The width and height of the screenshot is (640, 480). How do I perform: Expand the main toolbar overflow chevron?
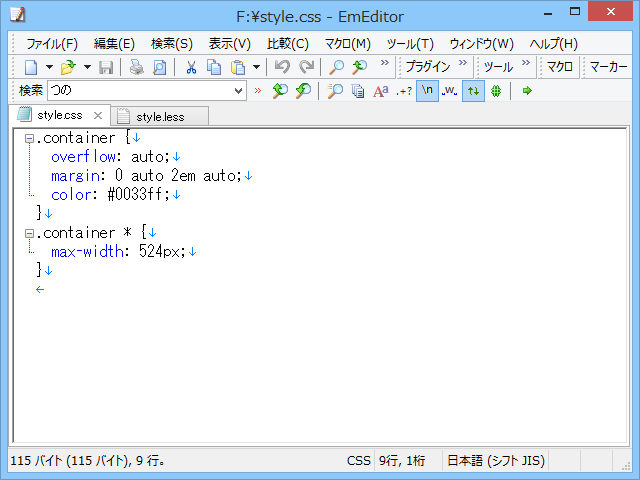click(x=384, y=63)
